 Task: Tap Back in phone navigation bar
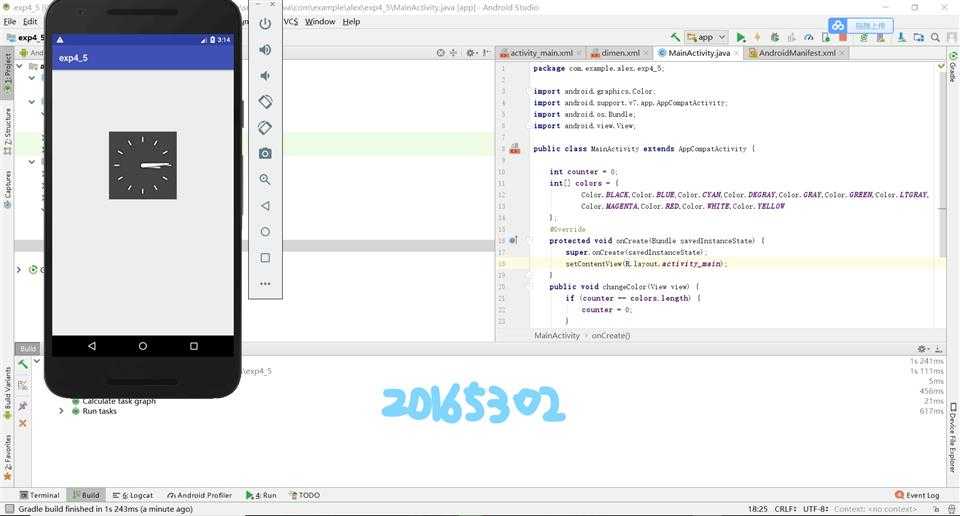[92, 346]
